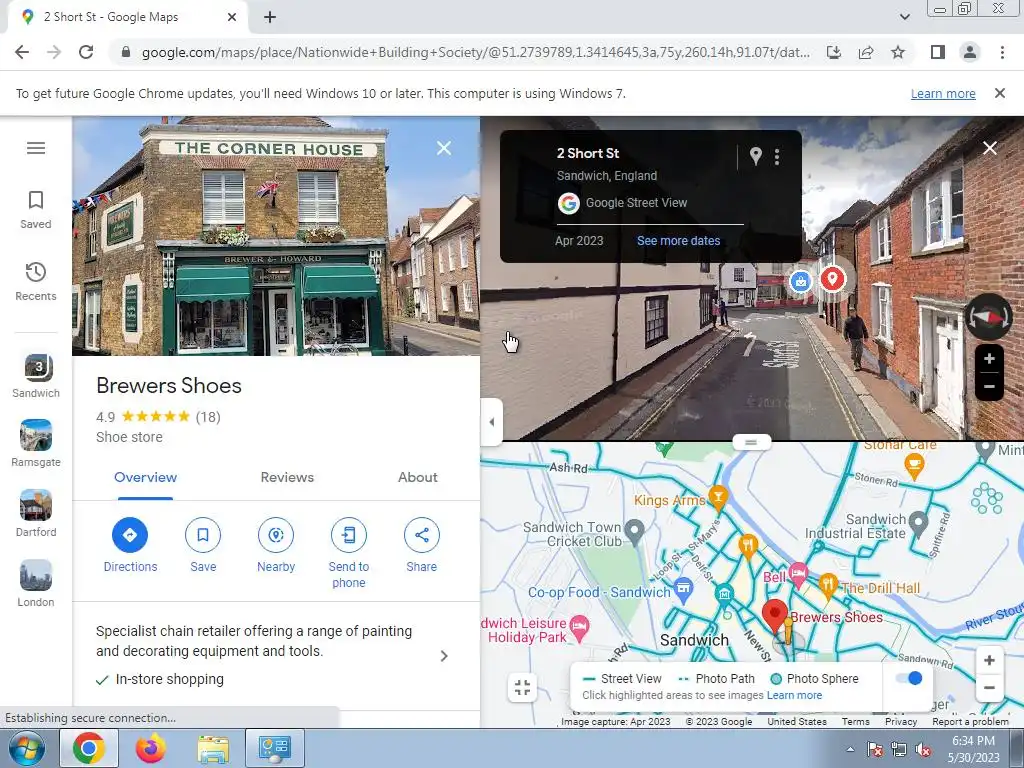Dismiss the Chrome update notification bar
The height and width of the screenshot is (768, 1024).
pyautogui.click(x=1000, y=93)
